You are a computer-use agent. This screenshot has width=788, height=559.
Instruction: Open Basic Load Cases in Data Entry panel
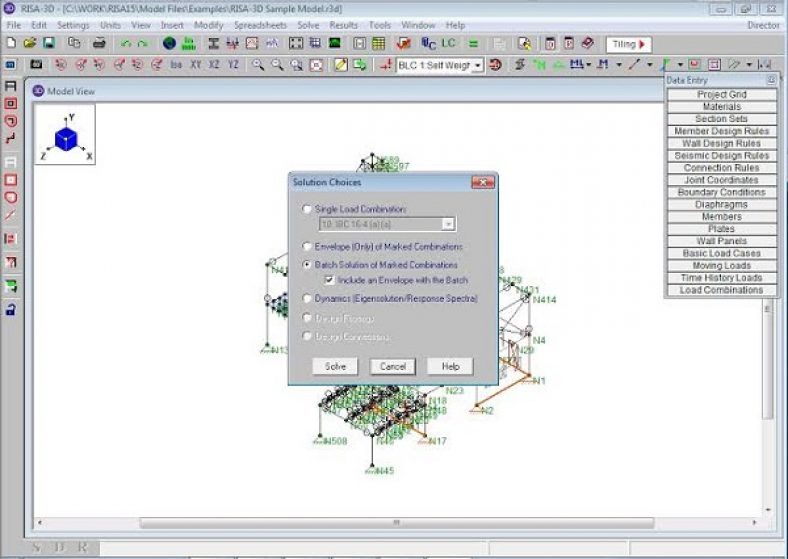click(x=722, y=253)
